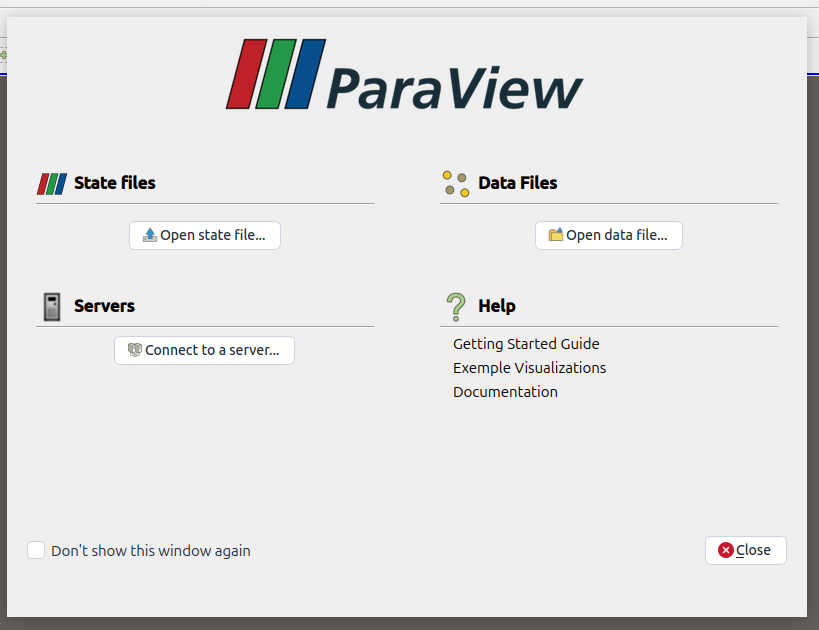Click the Servers tower icon
Screen dimensions: 819x630
pos(52,307)
